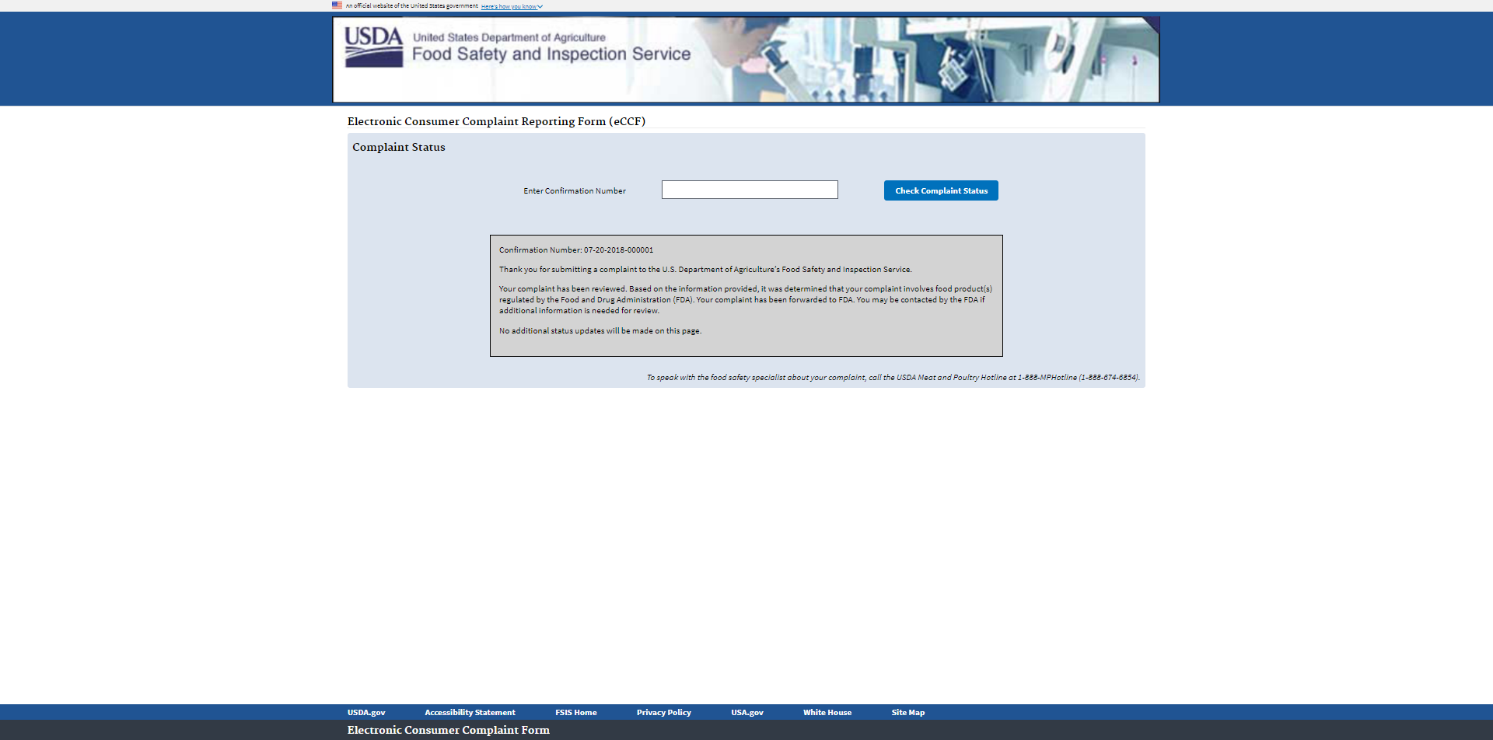
Task: Click the US flag icon
Action: tap(337, 5)
